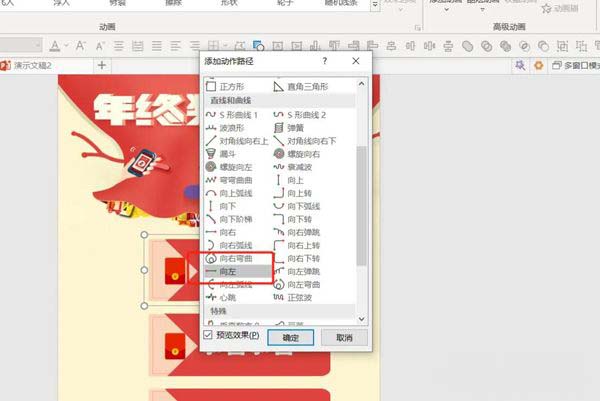Click the font color A button
Viewport: 600px width, 401px height.
(x=55, y=46)
